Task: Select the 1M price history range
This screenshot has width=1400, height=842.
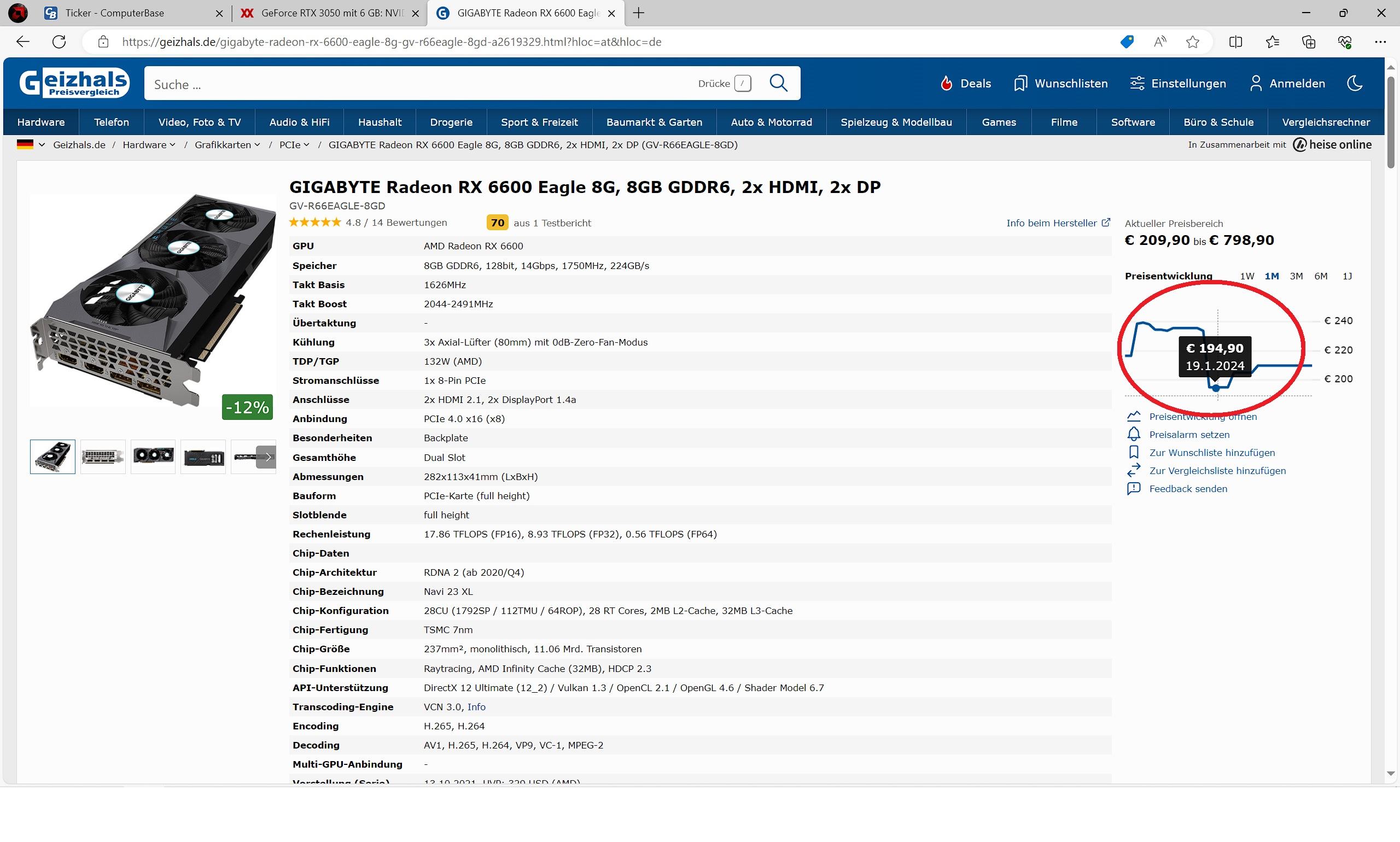Action: pyautogui.click(x=1271, y=276)
